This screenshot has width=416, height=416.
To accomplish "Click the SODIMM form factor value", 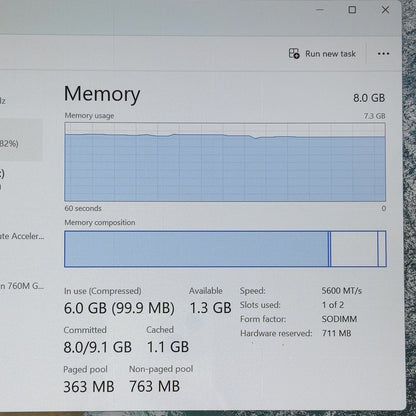I will 339,319.
